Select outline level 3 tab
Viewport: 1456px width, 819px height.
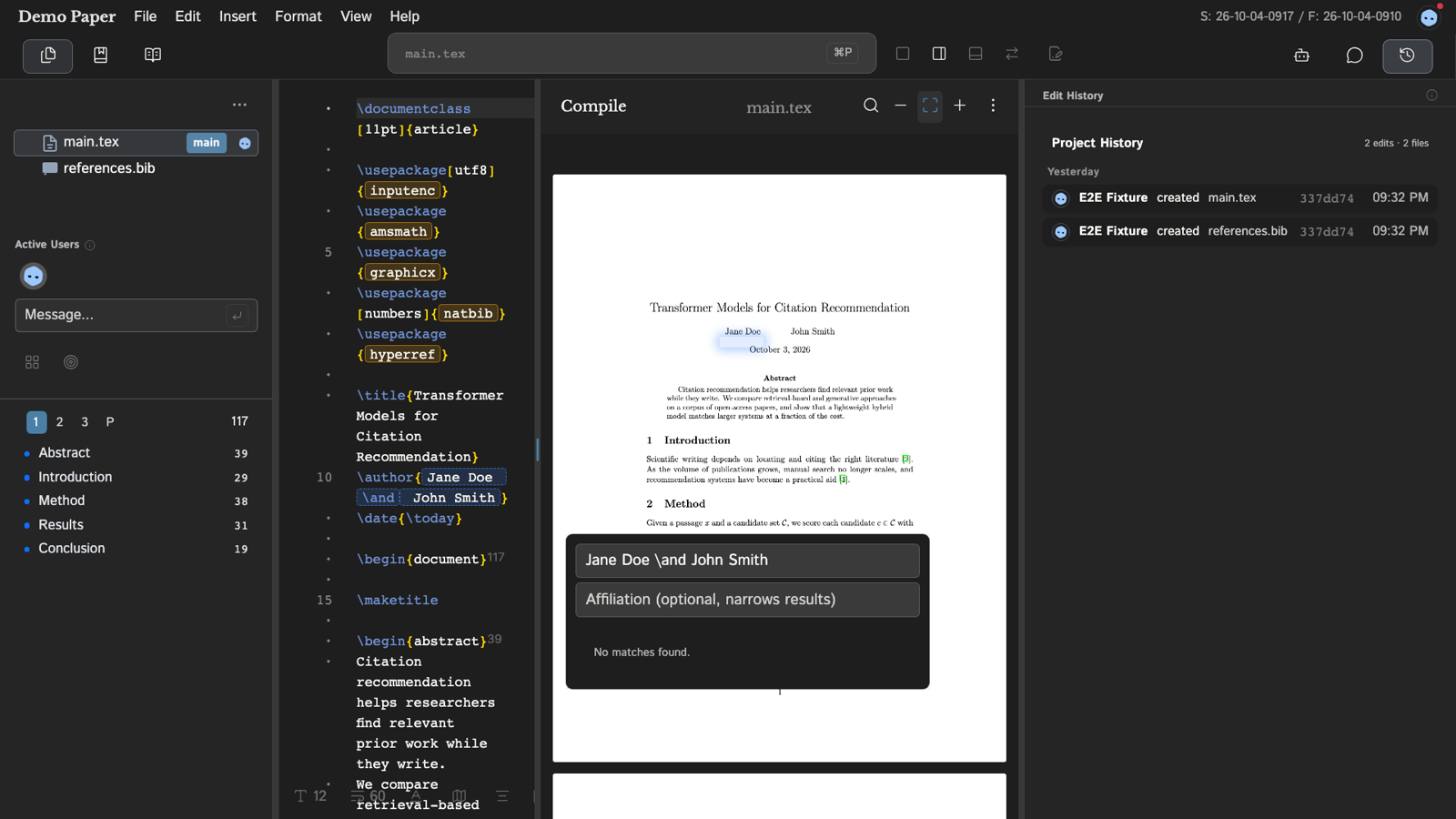(85, 422)
